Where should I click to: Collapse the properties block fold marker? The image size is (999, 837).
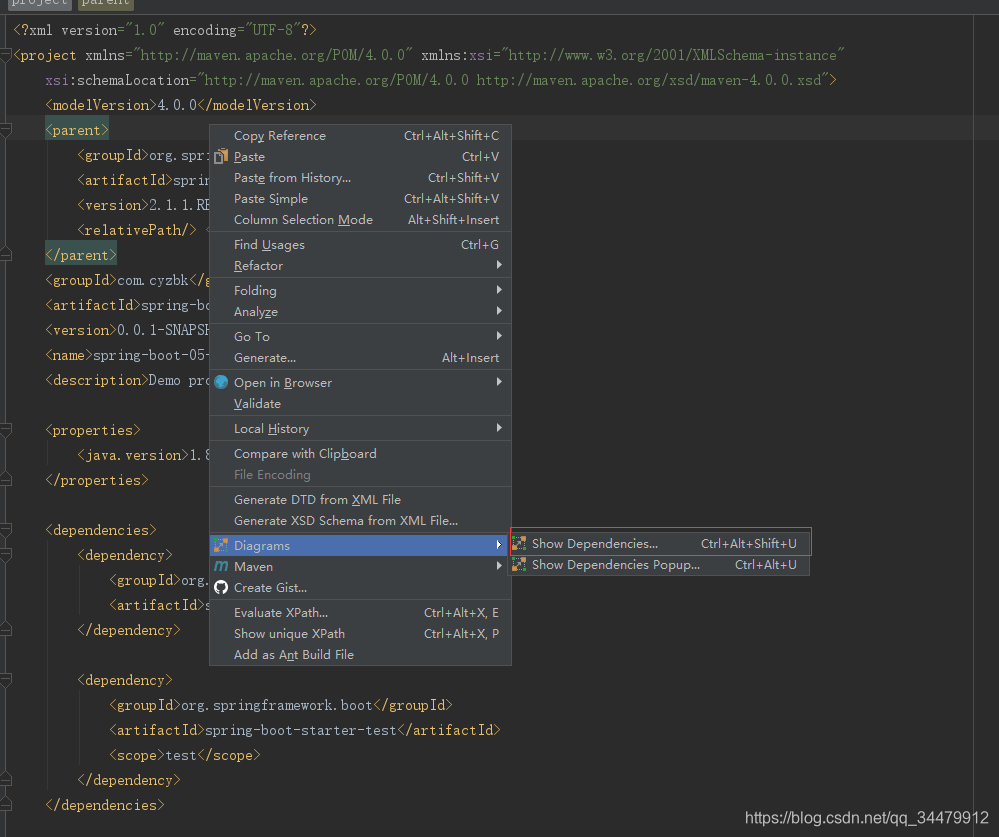point(6,431)
